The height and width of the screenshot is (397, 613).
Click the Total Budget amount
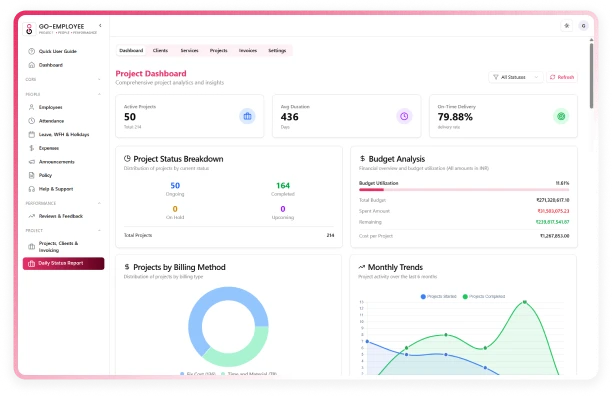(x=552, y=200)
